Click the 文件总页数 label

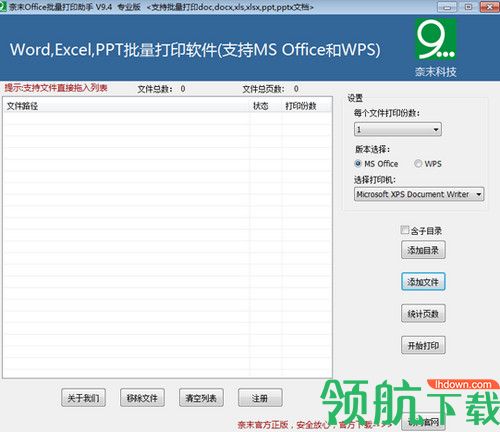(263, 89)
